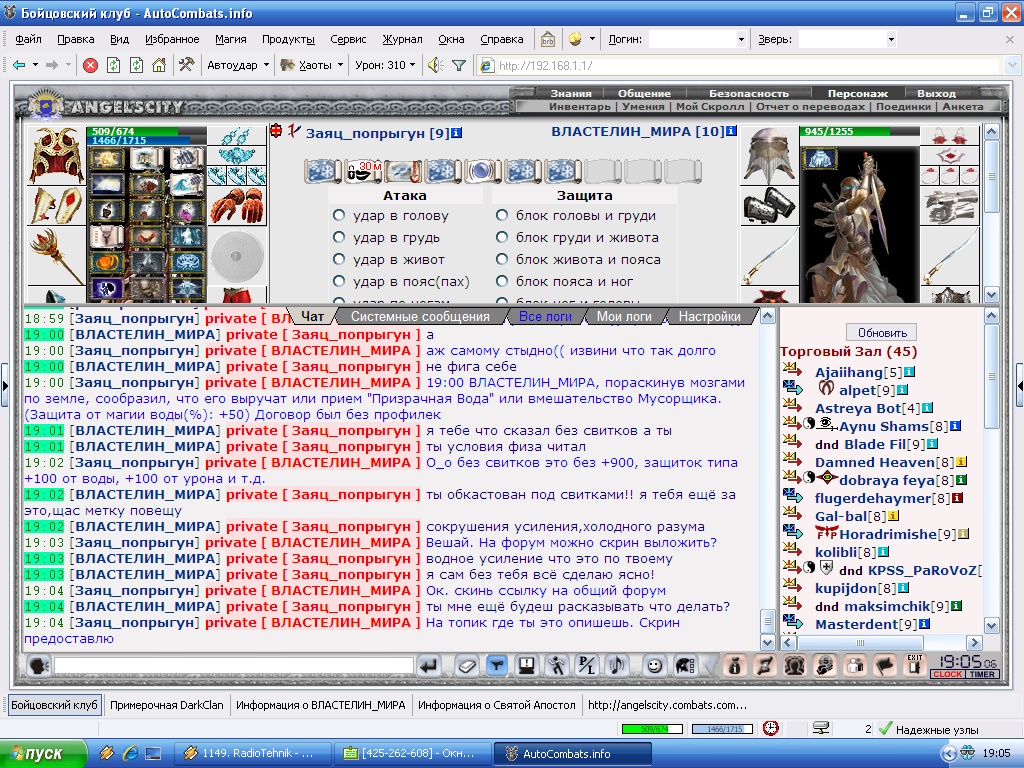
Task: Click the speaker sound icon in toolbar
Action: [x=435, y=65]
